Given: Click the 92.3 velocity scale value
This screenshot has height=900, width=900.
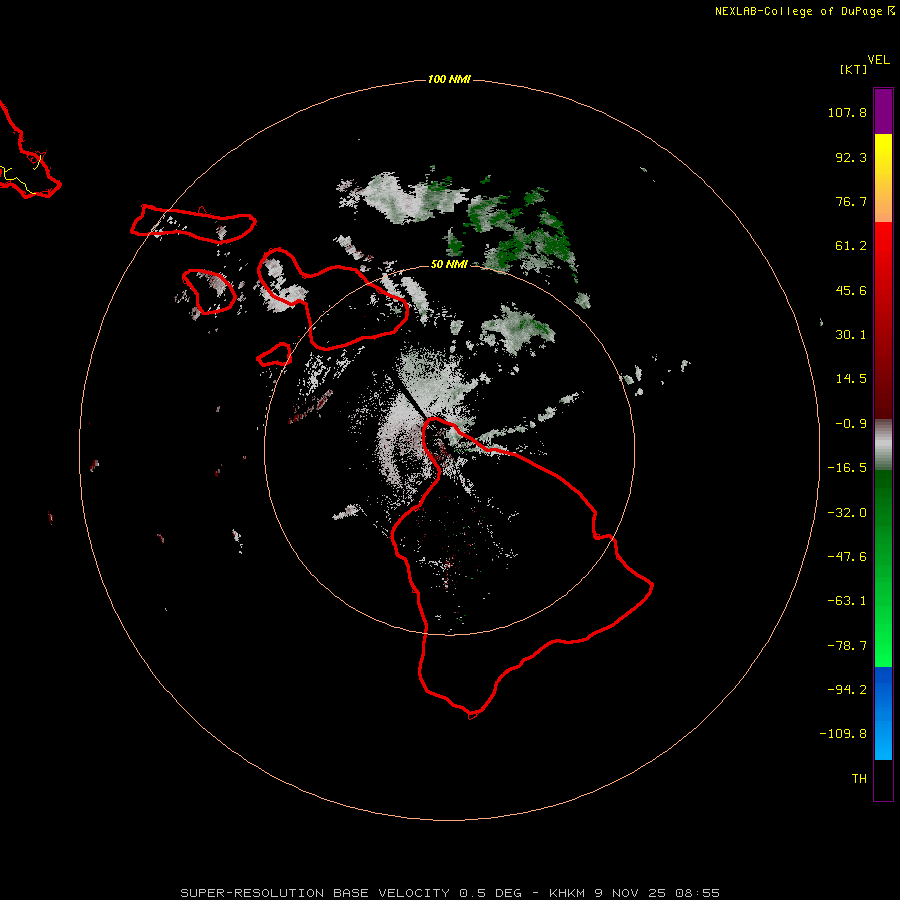Looking at the screenshot, I should 851,157.
